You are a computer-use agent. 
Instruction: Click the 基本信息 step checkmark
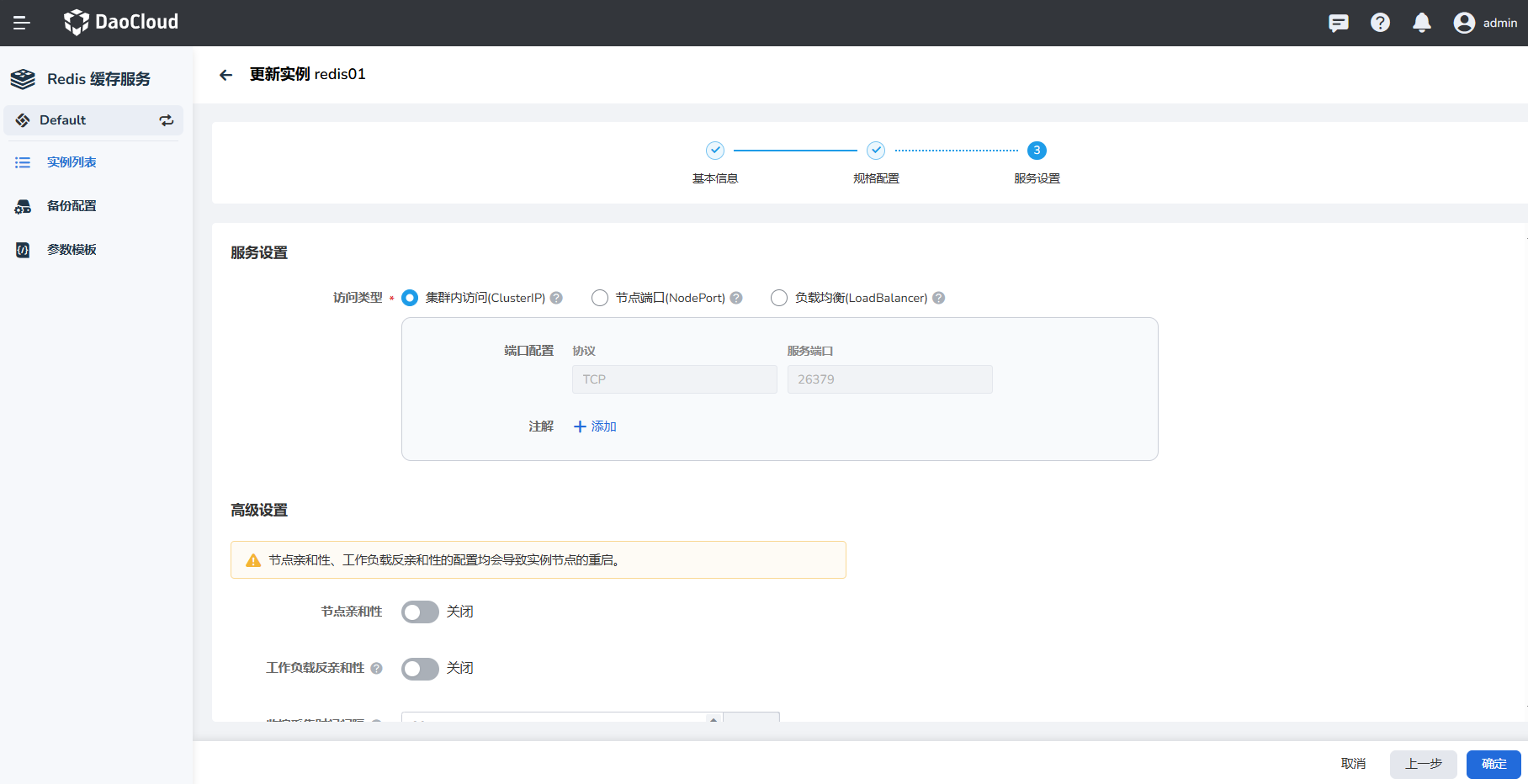715,151
